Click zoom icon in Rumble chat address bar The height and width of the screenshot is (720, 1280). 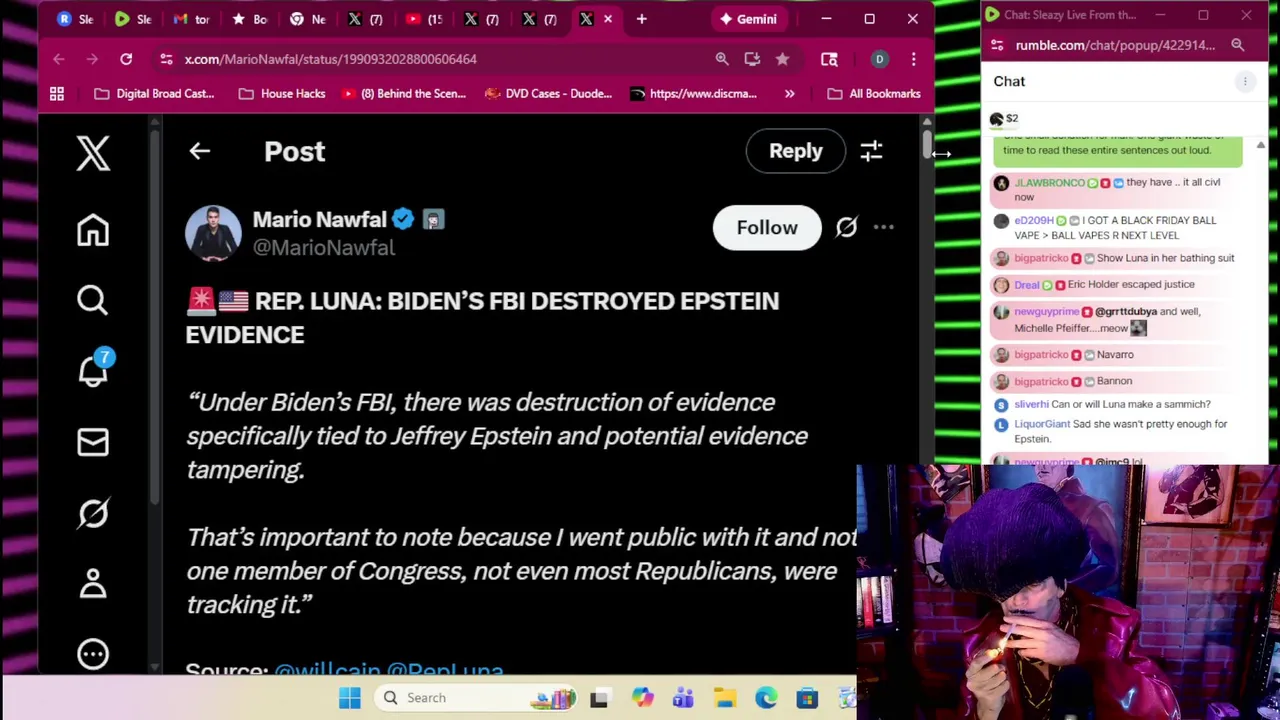coord(1237,45)
